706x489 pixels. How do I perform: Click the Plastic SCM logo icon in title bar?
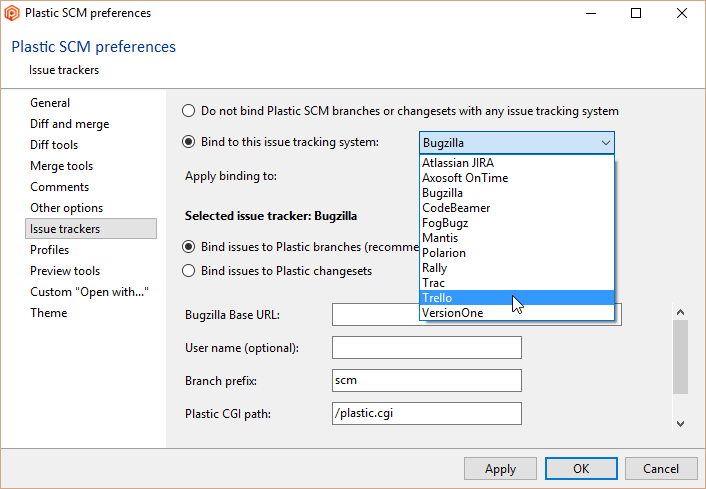pyautogui.click(x=12, y=13)
